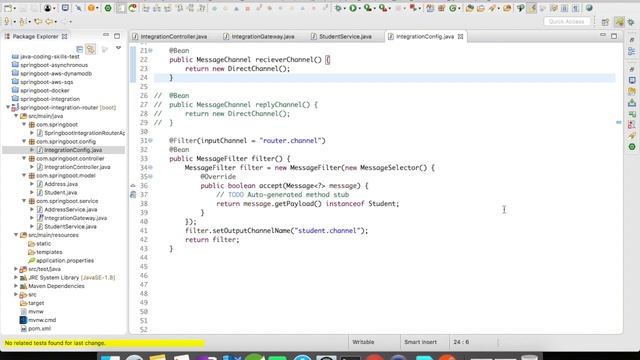Collapse the springboot-integration-router project

coord(8,107)
